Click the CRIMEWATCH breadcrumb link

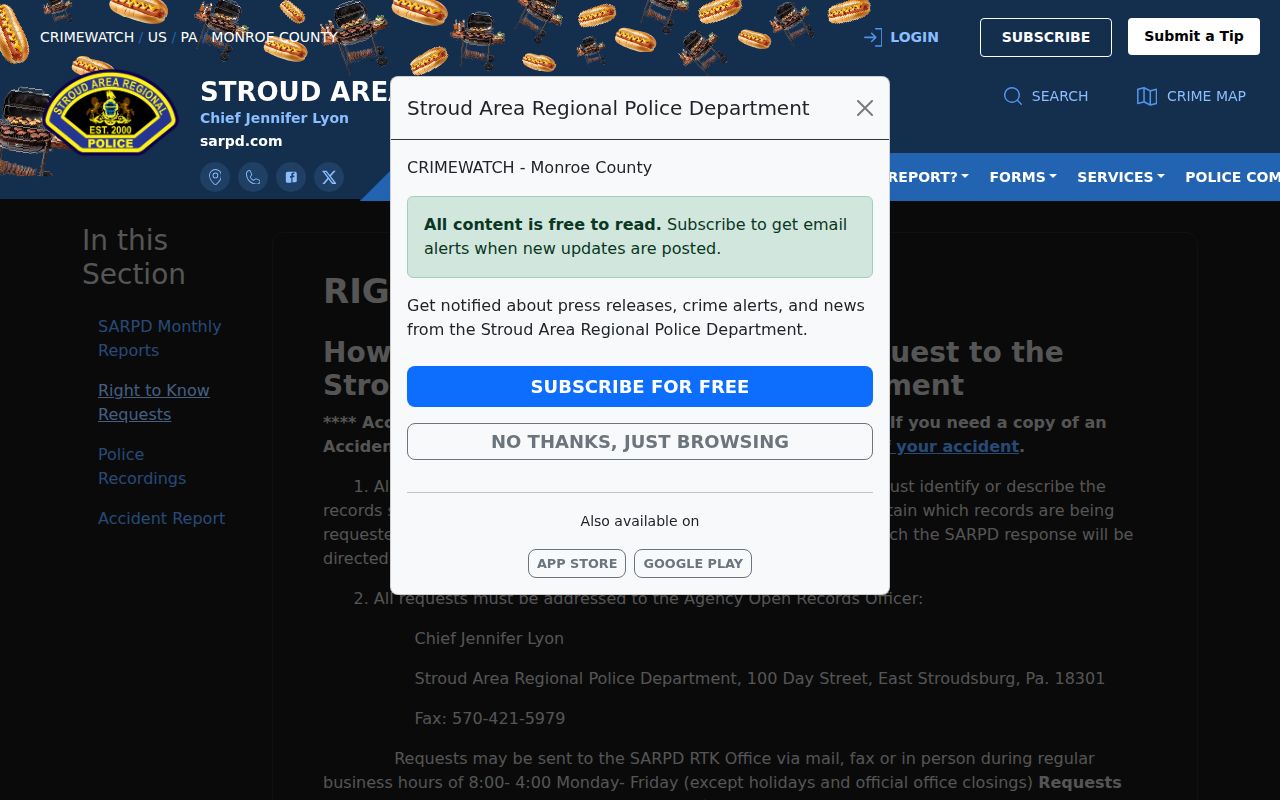pos(87,37)
